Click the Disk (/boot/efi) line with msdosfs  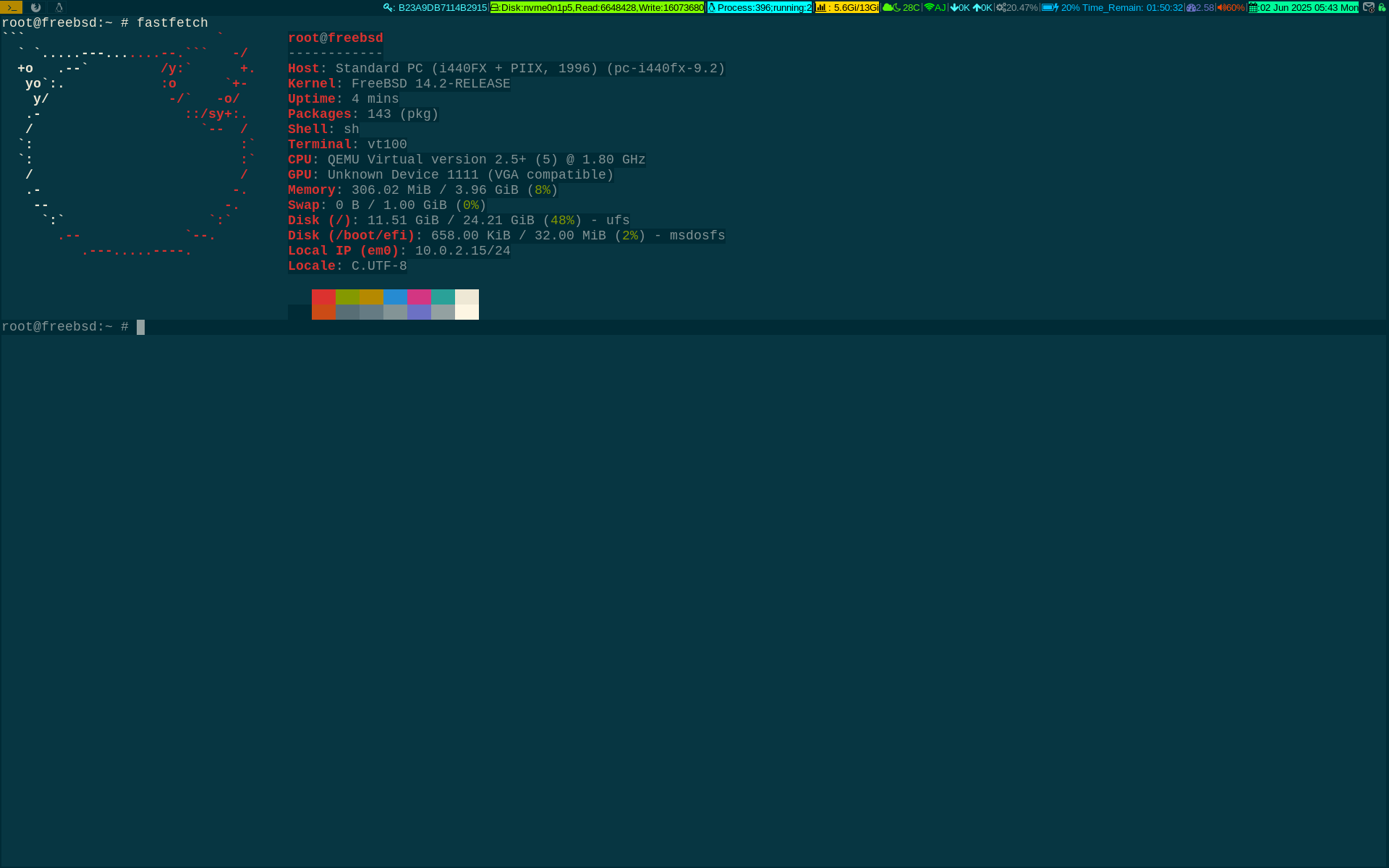(506, 236)
